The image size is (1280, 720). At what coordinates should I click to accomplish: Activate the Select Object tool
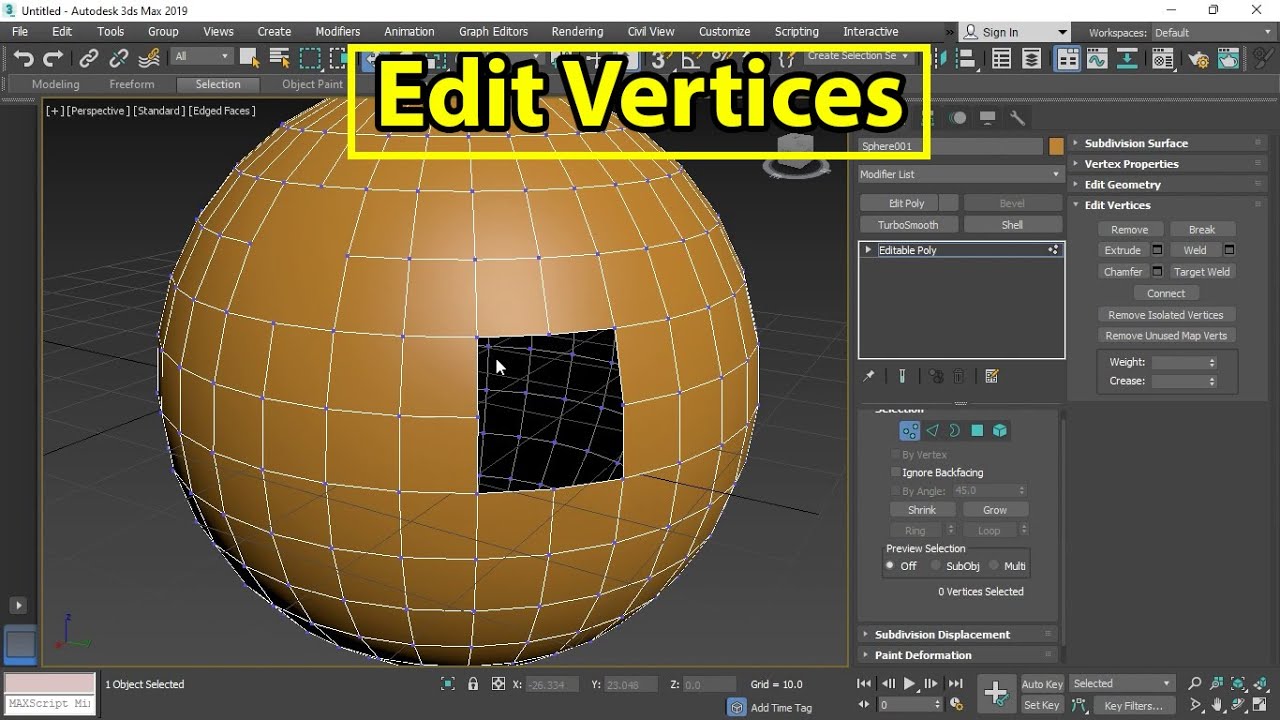coord(249,58)
